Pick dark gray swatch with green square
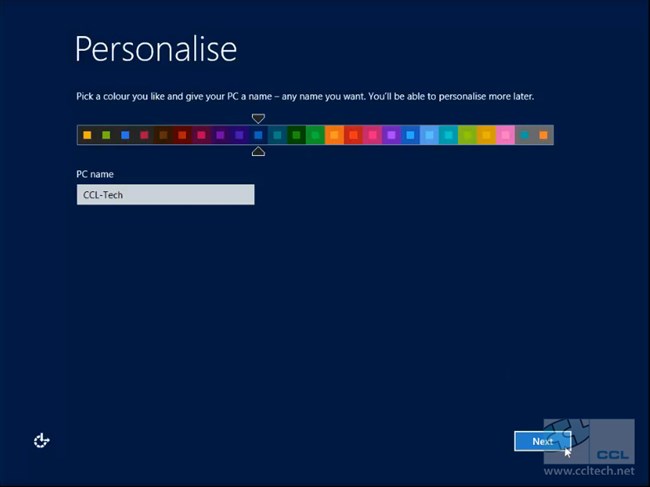This screenshot has height=487, width=650. coord(106,135)
